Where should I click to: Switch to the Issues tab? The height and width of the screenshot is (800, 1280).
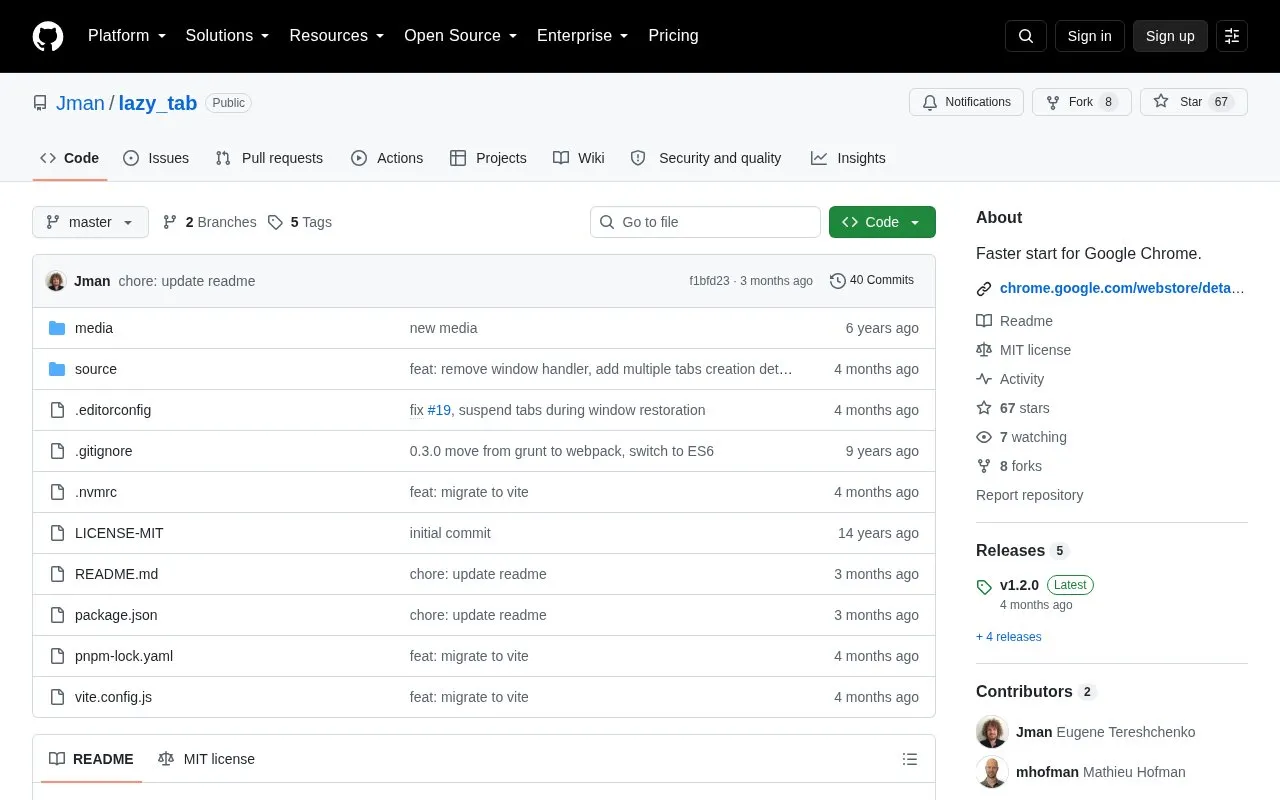pyautogui.click(x=156, y=158)
